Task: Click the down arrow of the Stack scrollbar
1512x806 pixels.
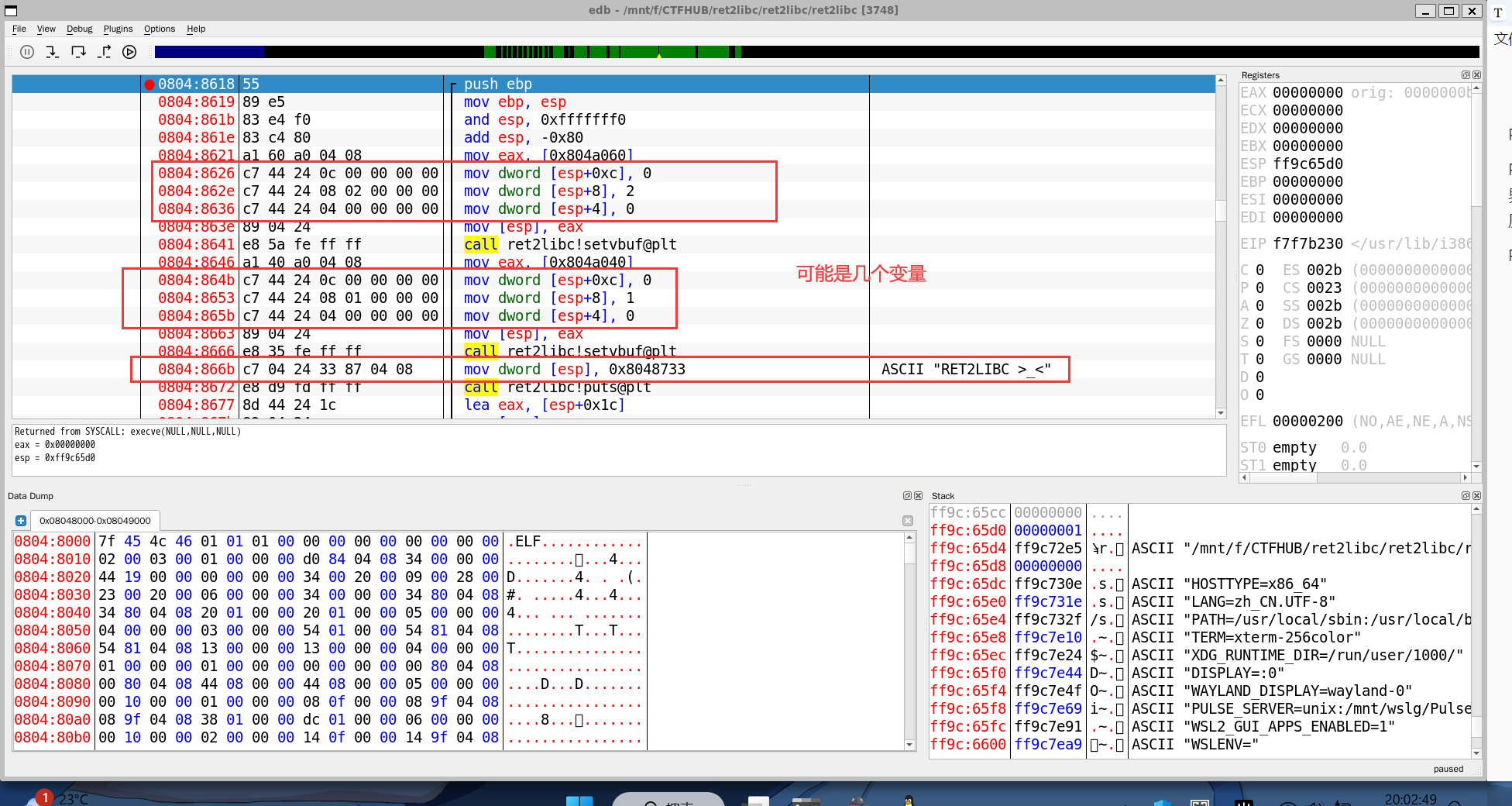Action: (x=1476, y=753)
